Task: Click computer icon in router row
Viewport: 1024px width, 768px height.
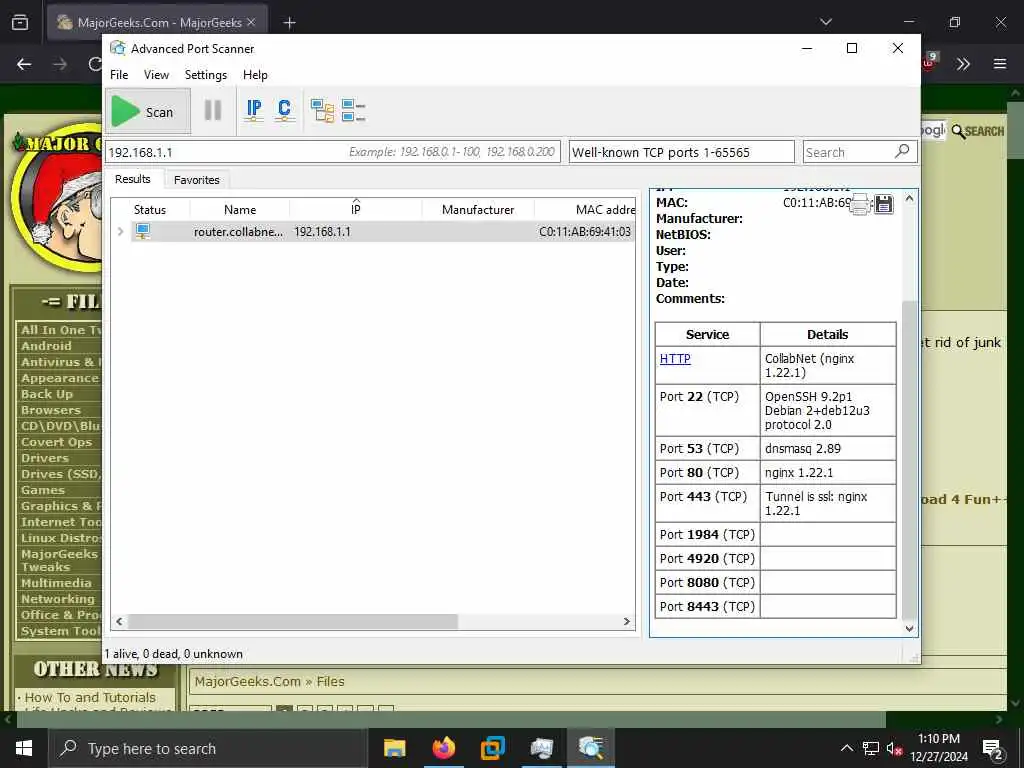Action: [x=142, y=231]
